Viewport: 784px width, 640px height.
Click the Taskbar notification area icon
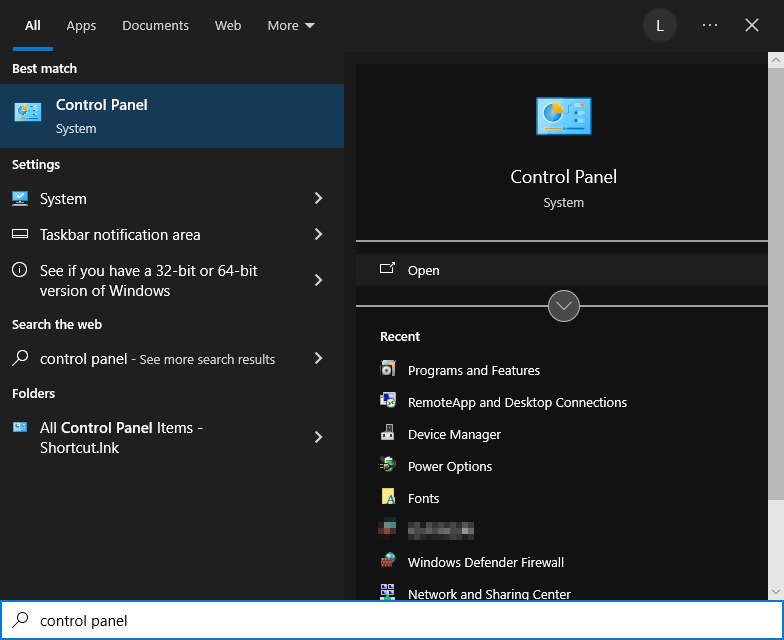click(x=20, y=234)
